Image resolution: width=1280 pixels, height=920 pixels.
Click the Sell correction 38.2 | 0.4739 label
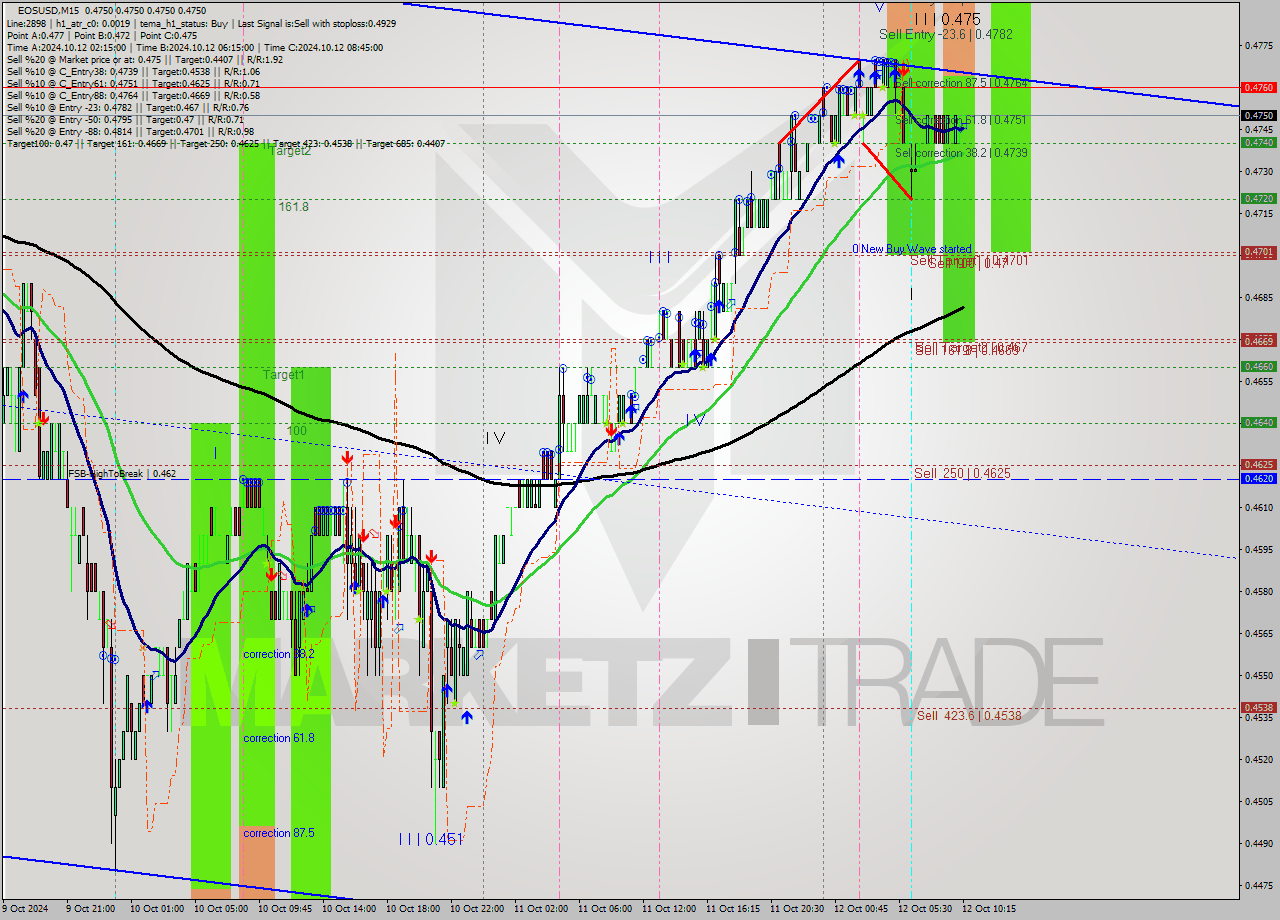(x=961, y=153)
